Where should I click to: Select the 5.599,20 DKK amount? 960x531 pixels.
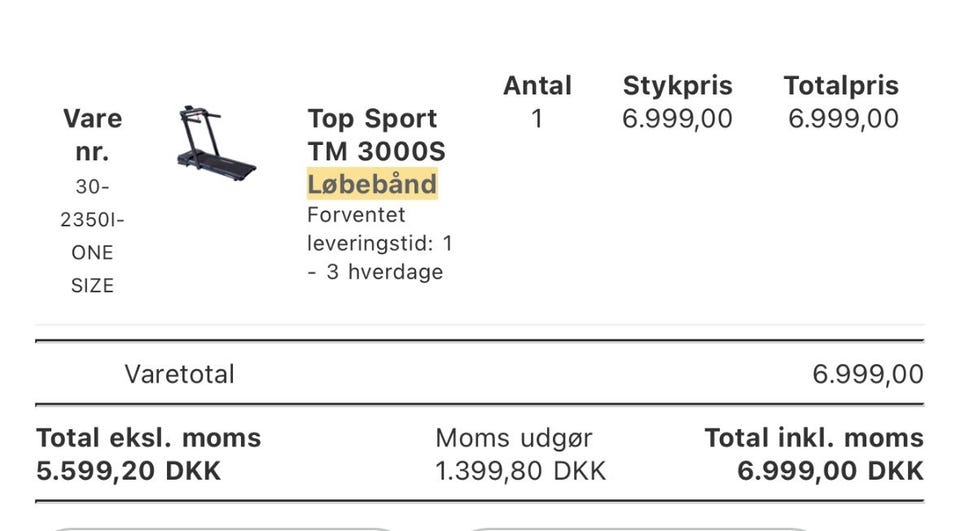[128, 471]
